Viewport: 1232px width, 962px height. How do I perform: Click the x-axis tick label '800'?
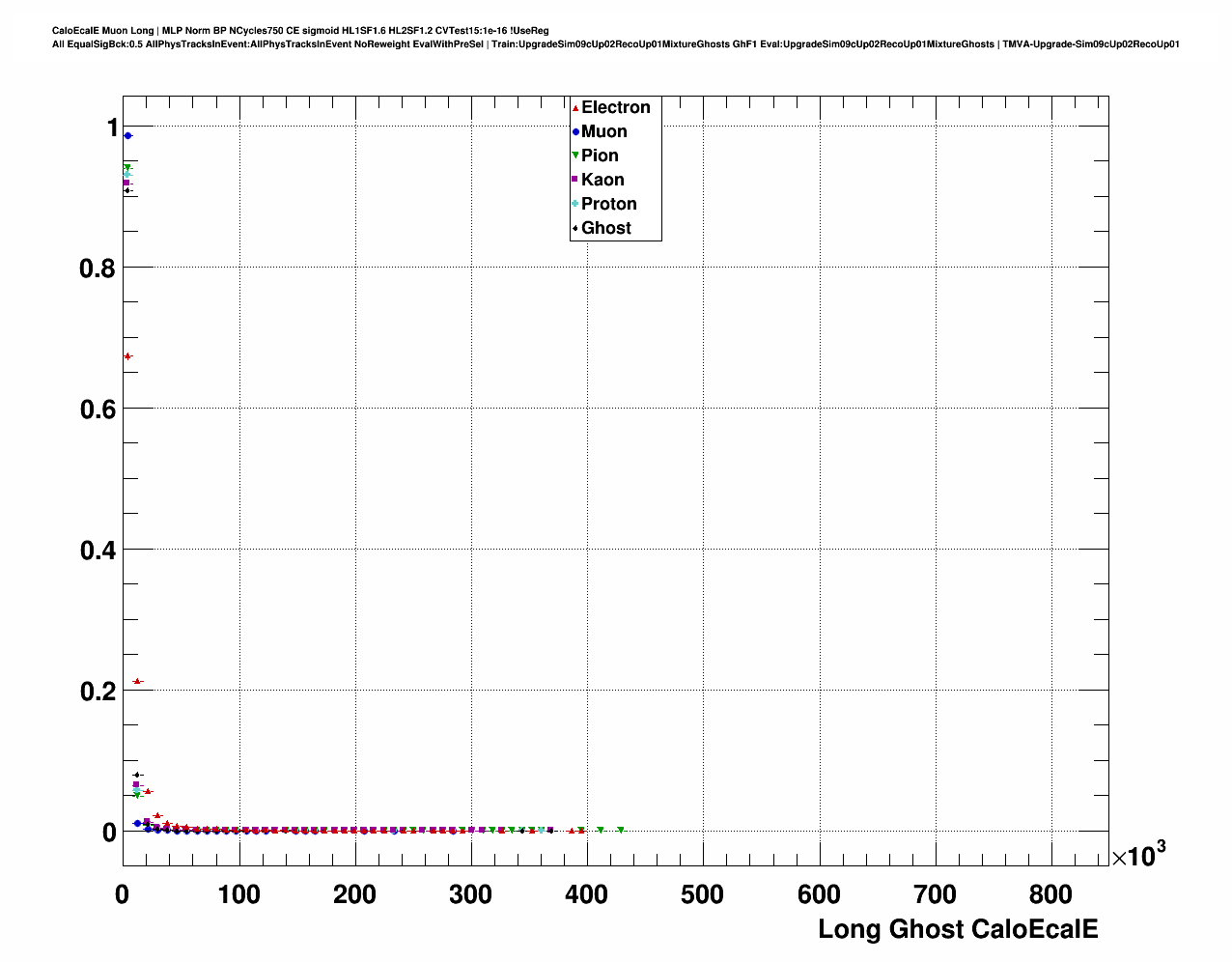pos(1050,895)
